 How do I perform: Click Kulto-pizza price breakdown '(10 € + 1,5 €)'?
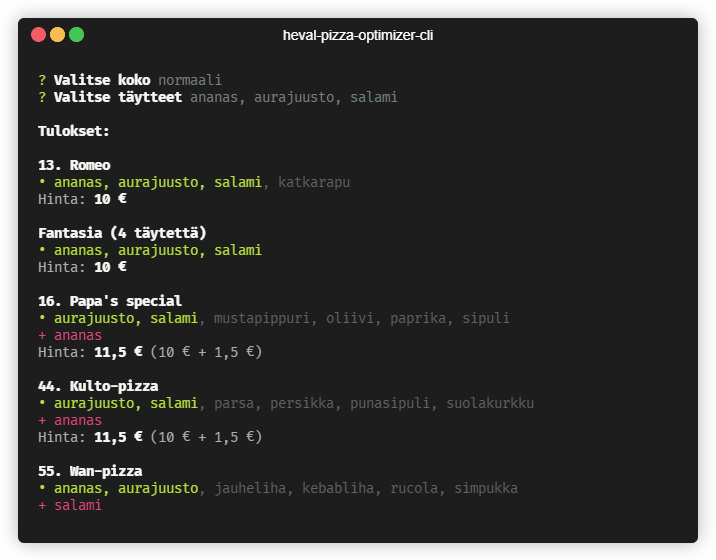pos(206,437)
